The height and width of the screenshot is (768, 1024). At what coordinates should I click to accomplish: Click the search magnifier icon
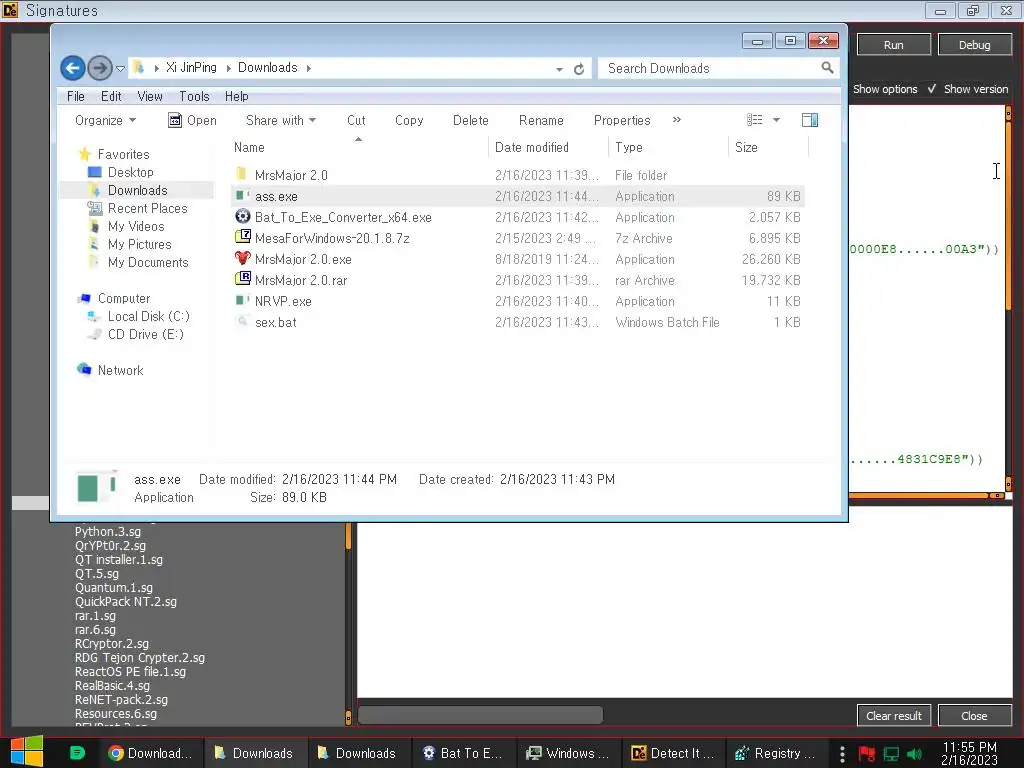(827, 67)
